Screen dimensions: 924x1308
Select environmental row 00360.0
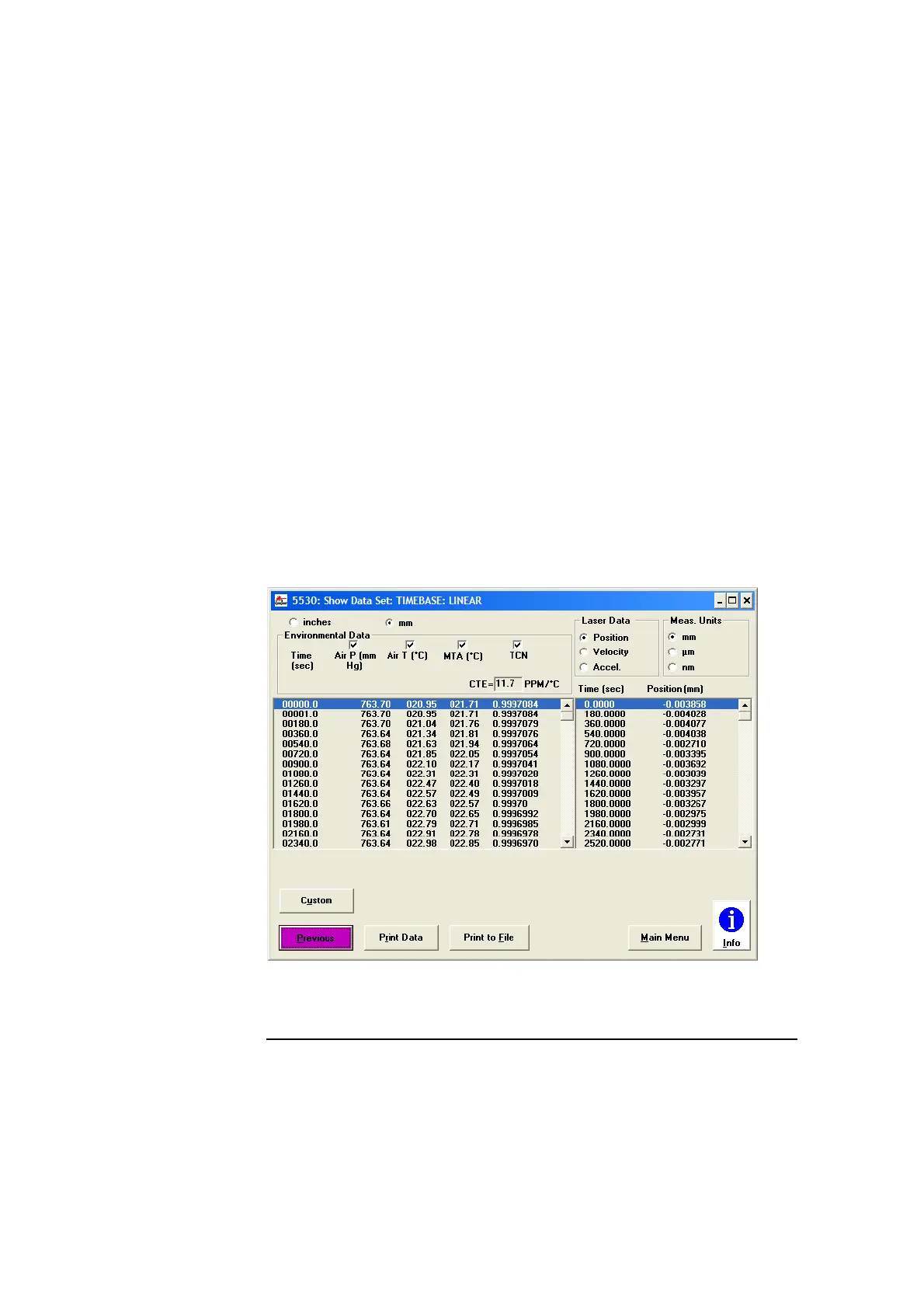pyautogui.click(x=417, y=734)
